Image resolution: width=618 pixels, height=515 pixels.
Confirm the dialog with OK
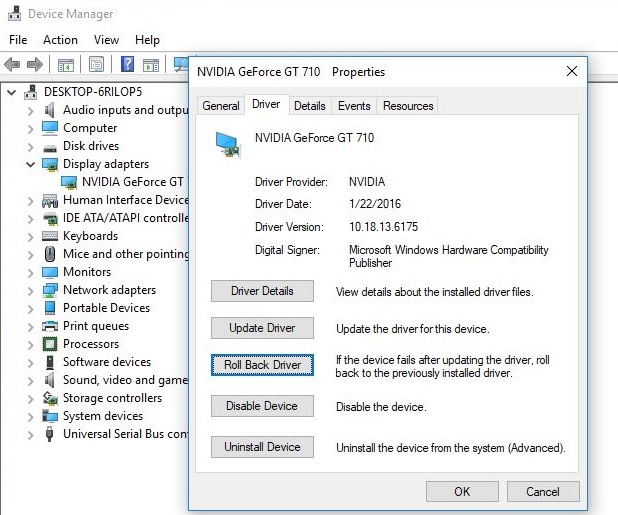462,491
